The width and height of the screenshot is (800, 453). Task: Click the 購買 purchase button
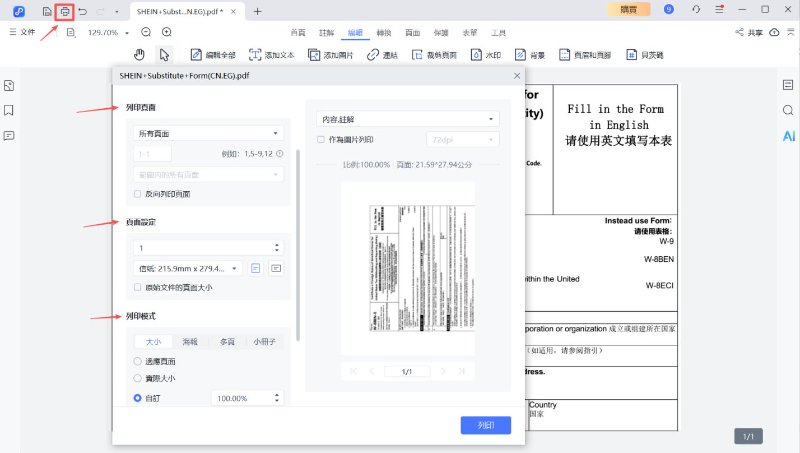(x=628, y=10)
